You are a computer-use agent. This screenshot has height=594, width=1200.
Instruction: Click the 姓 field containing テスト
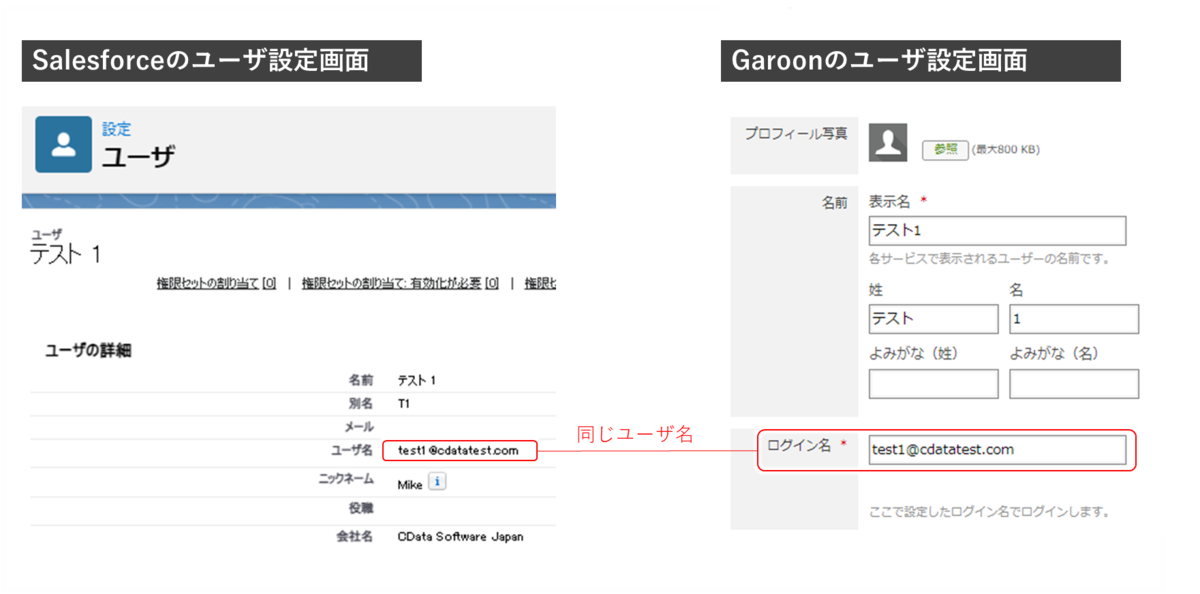tap(933, 318)
